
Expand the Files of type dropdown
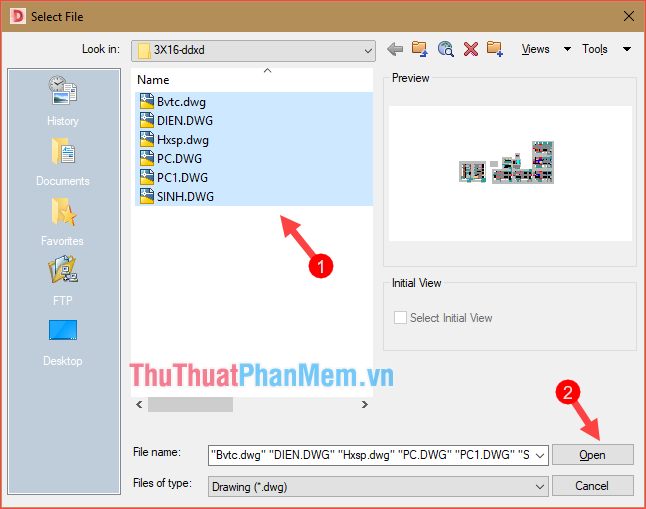540,487
